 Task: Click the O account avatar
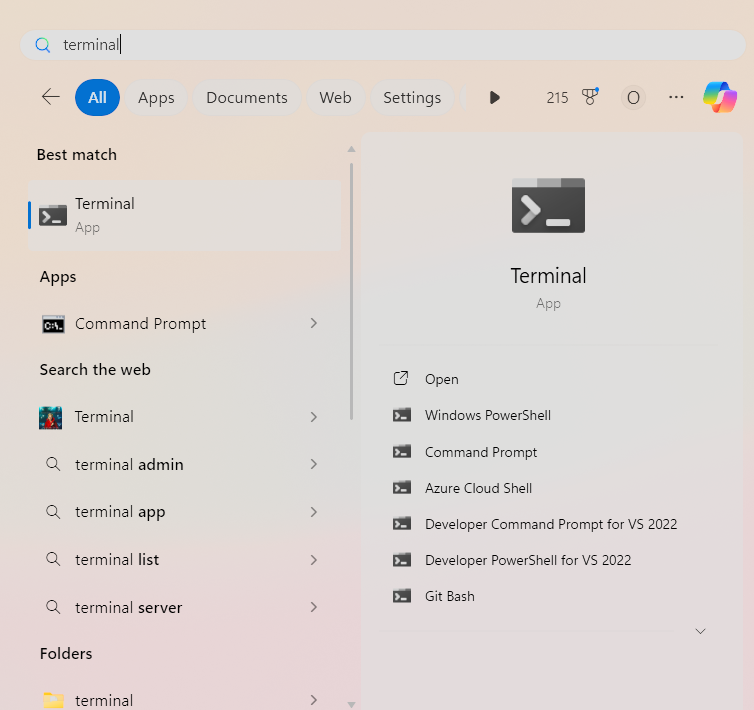(x=633, y=98)
